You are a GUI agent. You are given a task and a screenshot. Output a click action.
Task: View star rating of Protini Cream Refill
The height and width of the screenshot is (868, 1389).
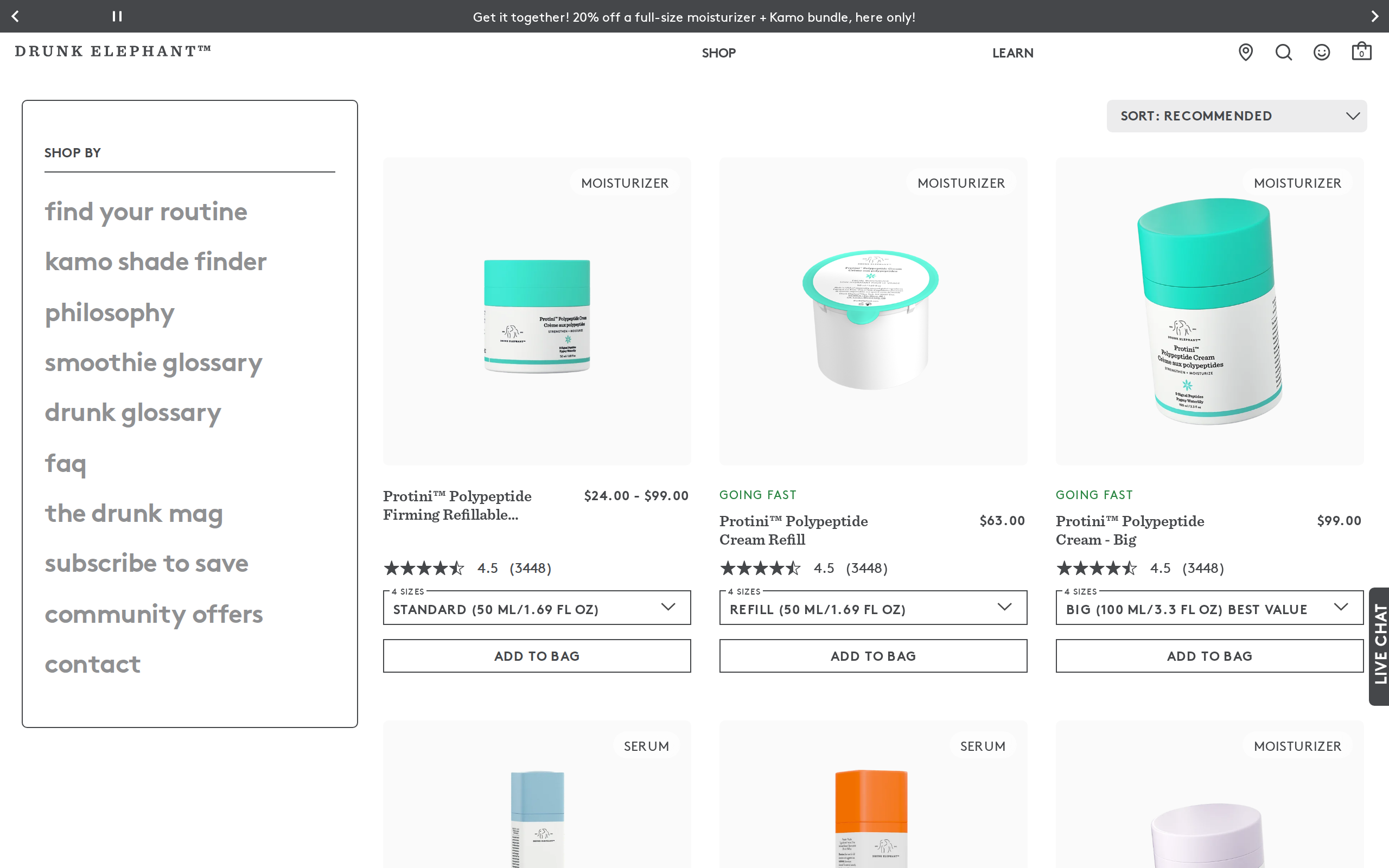click(x=760, y=569)
